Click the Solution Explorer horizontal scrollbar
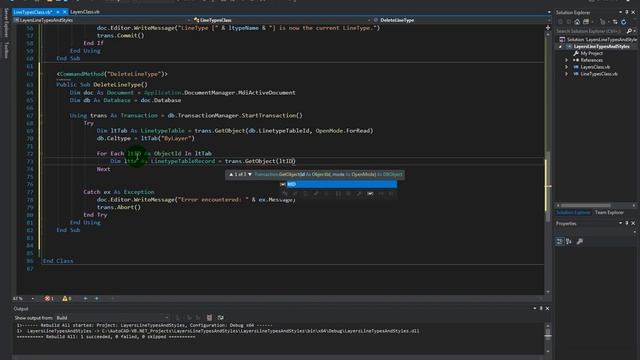This screenshot has width=640, height=360. [585, 205]
